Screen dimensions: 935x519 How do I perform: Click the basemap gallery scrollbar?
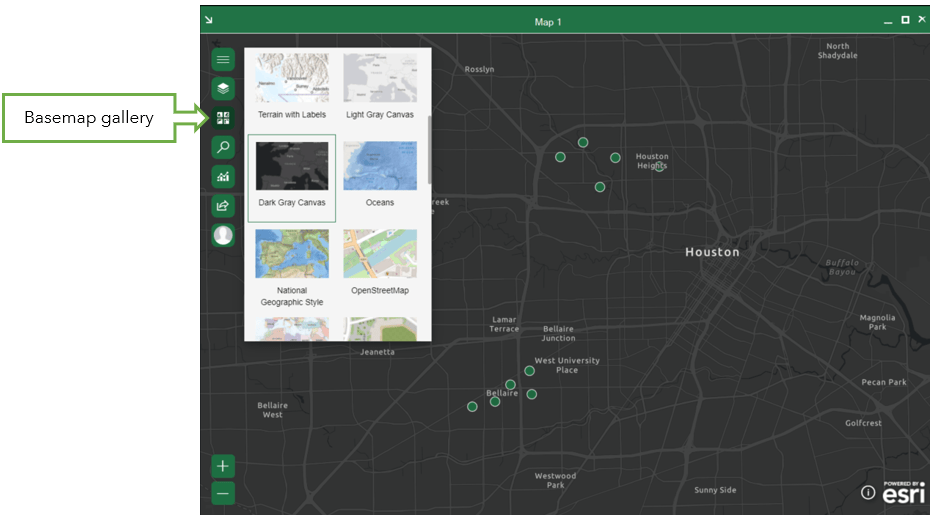click(429, 149)
